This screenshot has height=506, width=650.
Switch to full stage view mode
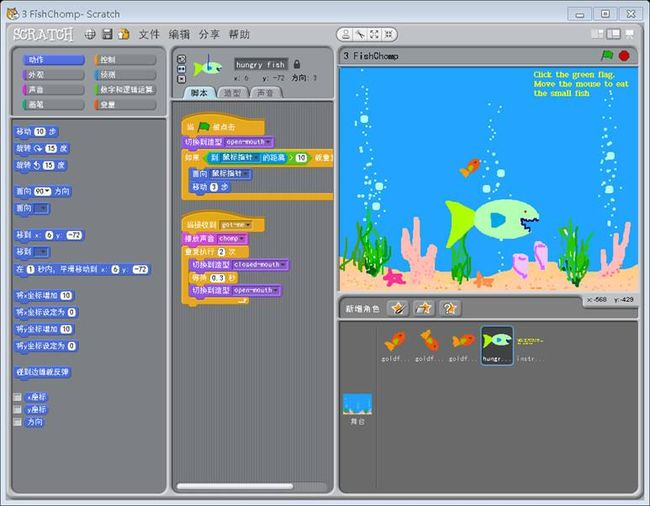click(x=614, y=34)
